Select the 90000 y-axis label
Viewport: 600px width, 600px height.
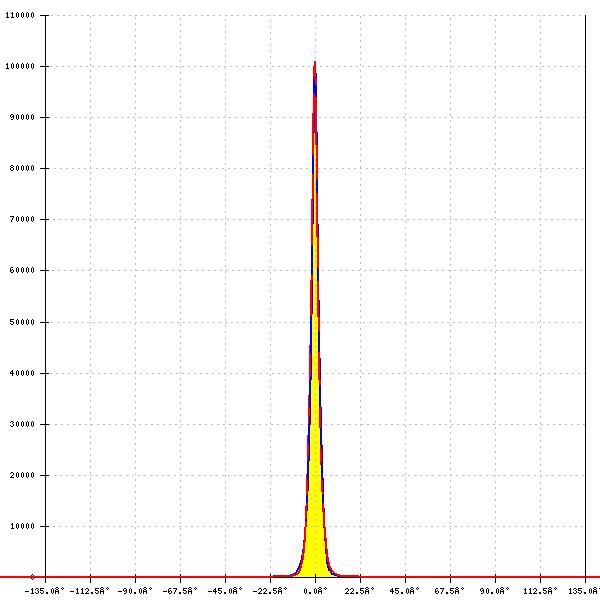click(22, 117)
